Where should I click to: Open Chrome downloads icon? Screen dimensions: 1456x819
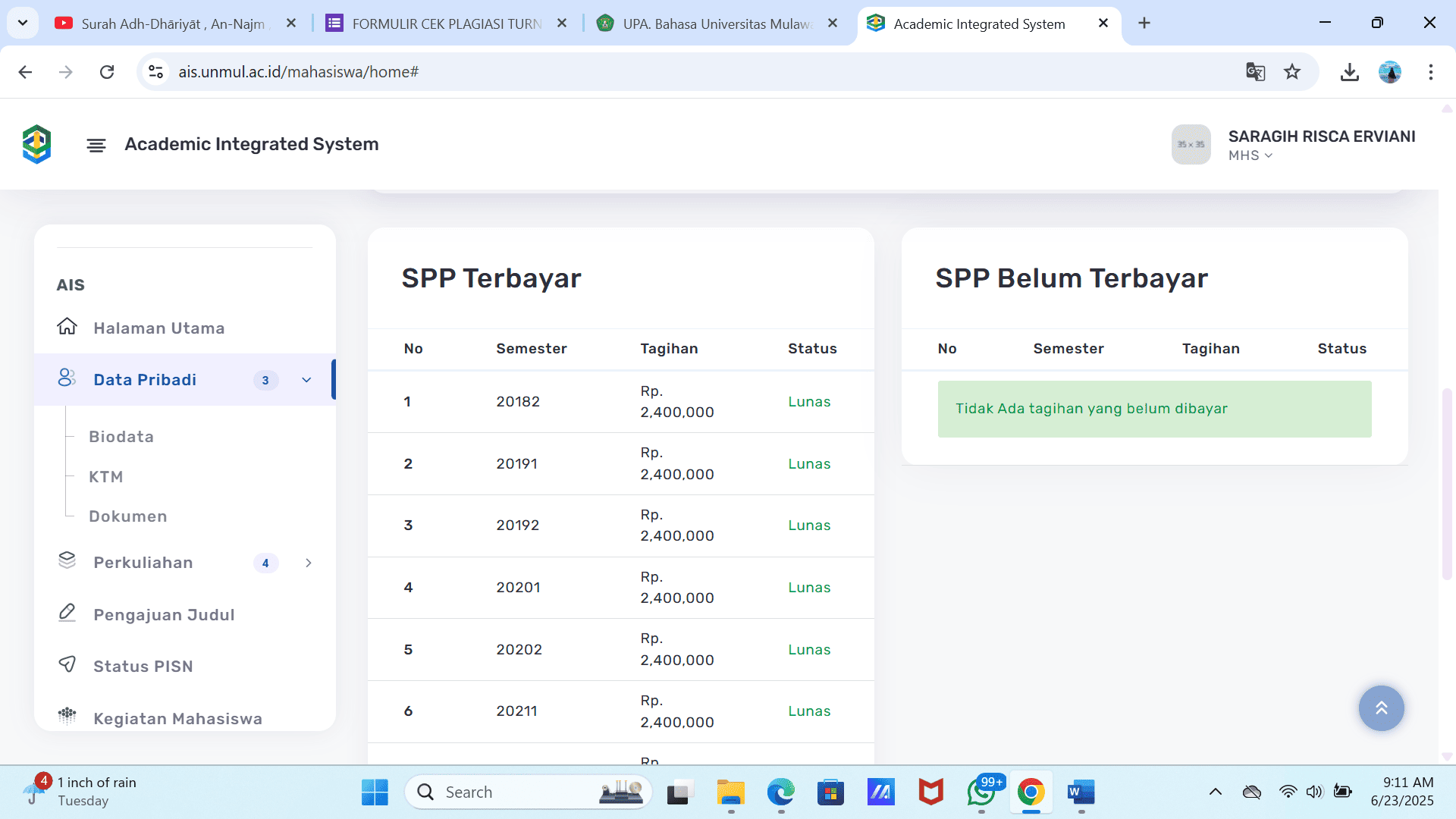coord(1349,72)
